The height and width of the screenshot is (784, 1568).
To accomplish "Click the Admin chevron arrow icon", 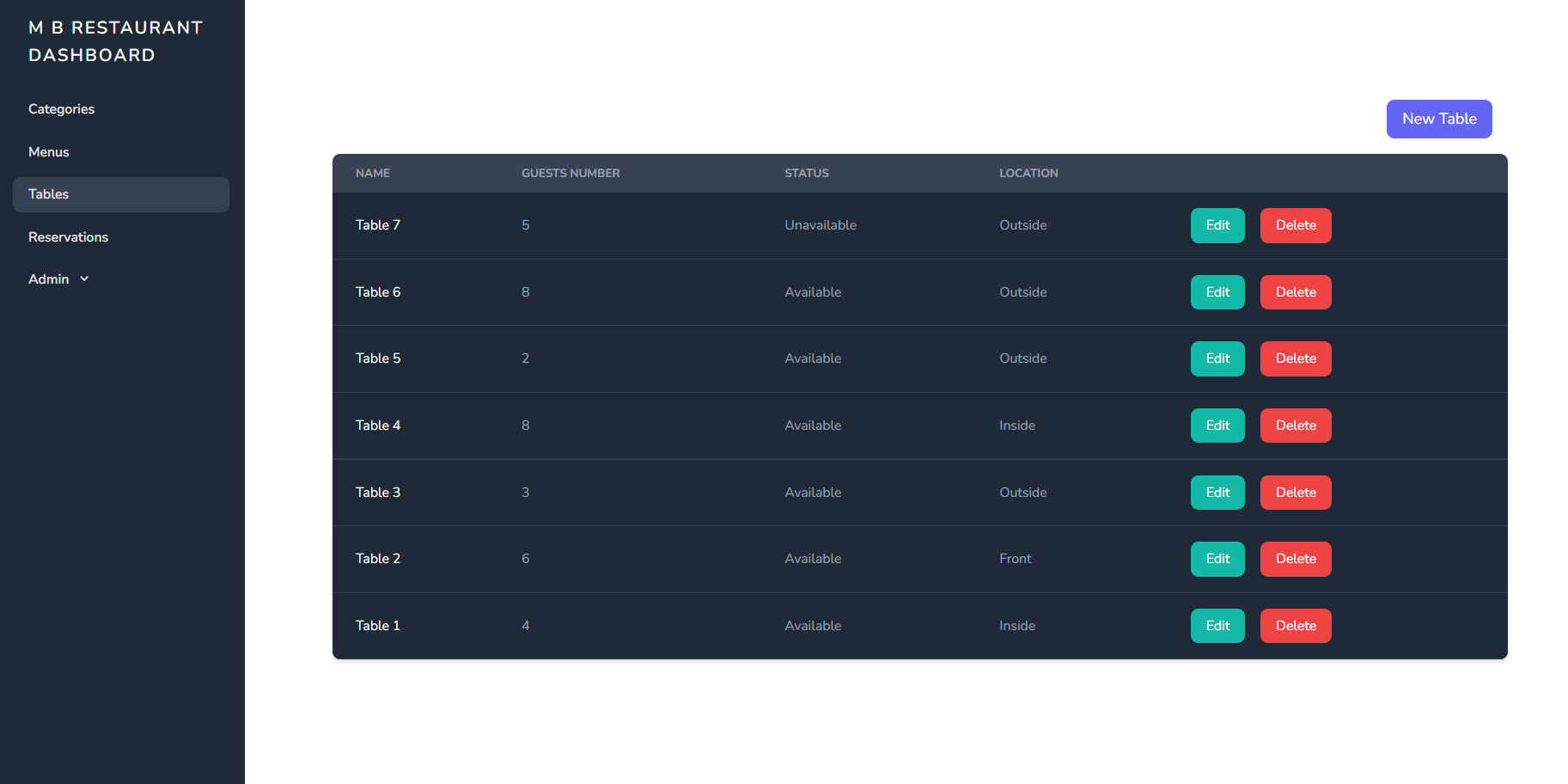I will [84, 279].
